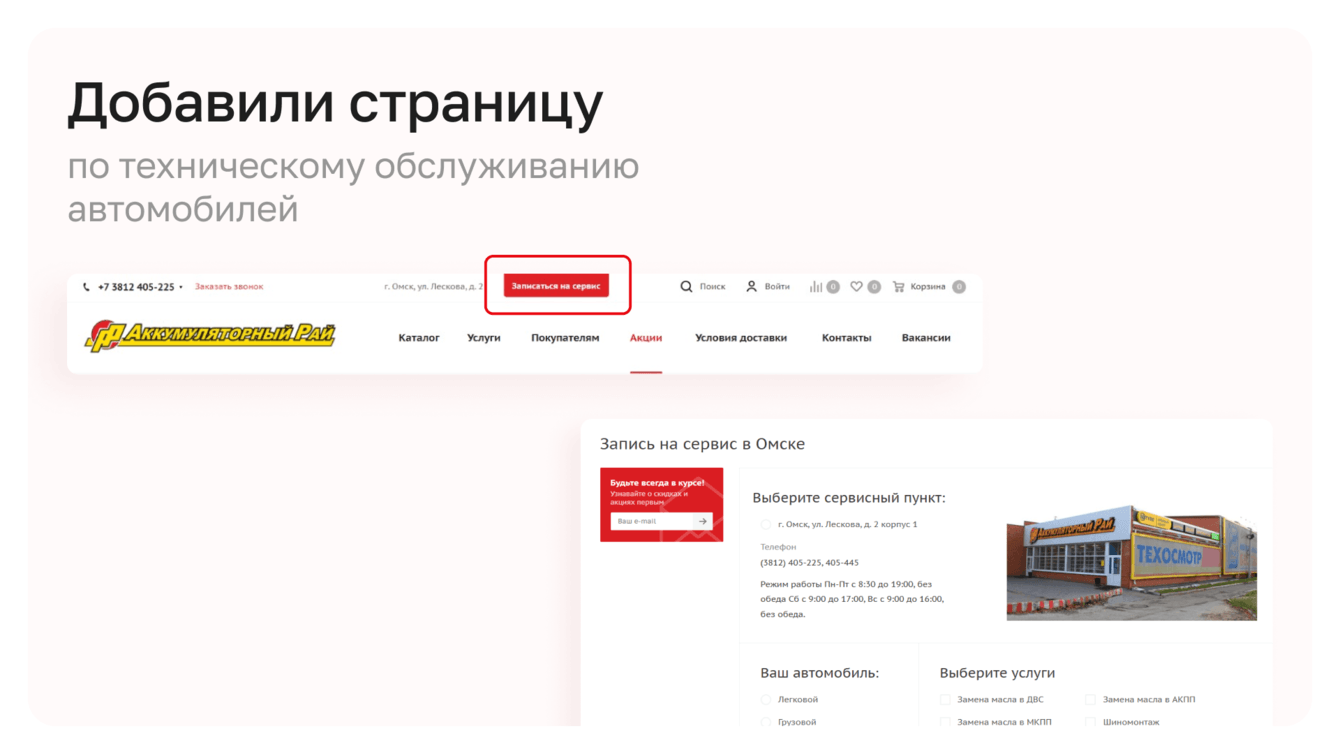Open the Услуги menu item
Viewport: 1340px width, 754px height.
click(484, 338)
